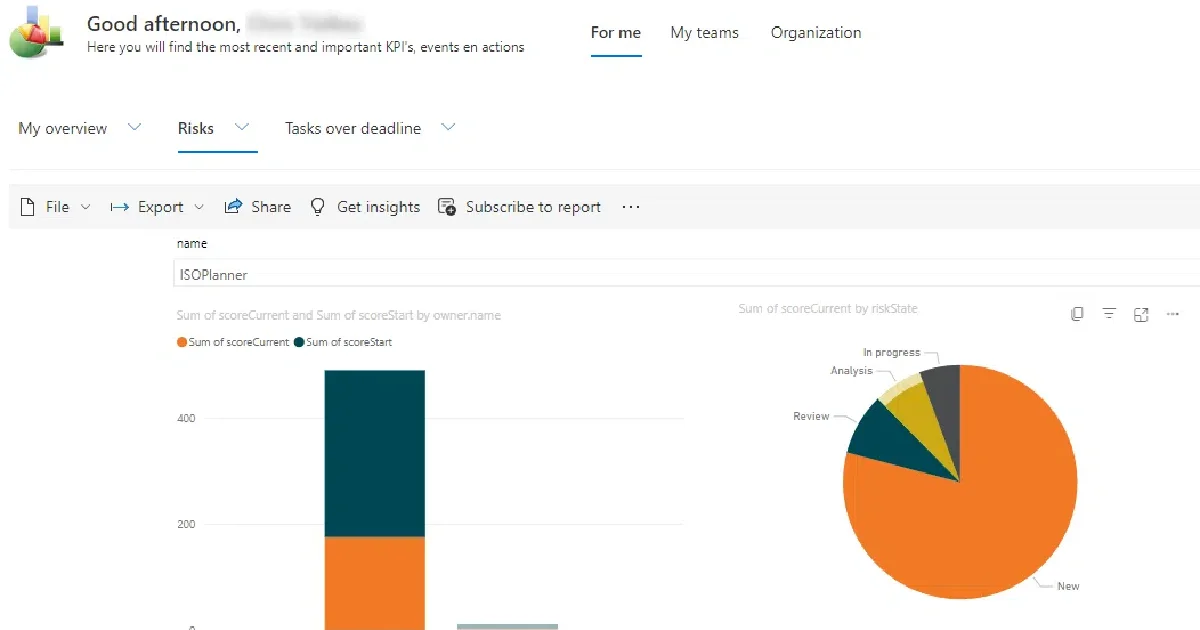The width and height of the screenshot is (1200, 630).
Task: Click the 'Sum of scoreCurrent by riskState' title
Action: click(x=828, y=309)
